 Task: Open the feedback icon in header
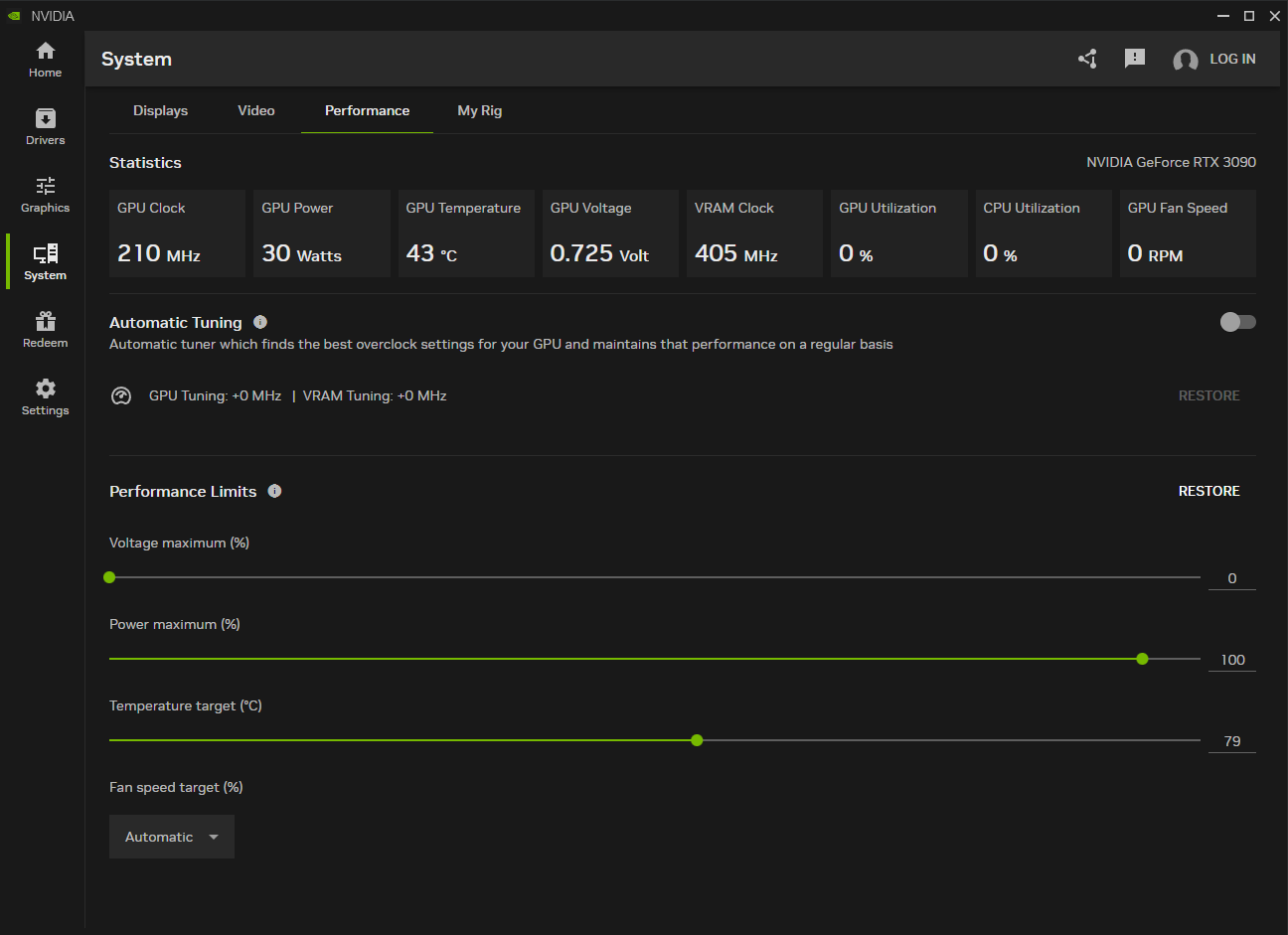[1134, 60]
